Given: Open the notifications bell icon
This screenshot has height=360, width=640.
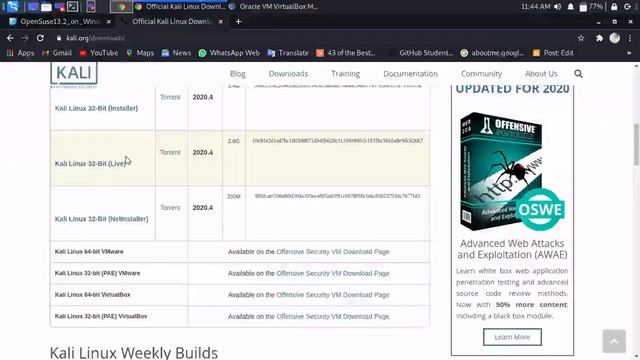Looking at the screenshot, I should coord(570,7).
